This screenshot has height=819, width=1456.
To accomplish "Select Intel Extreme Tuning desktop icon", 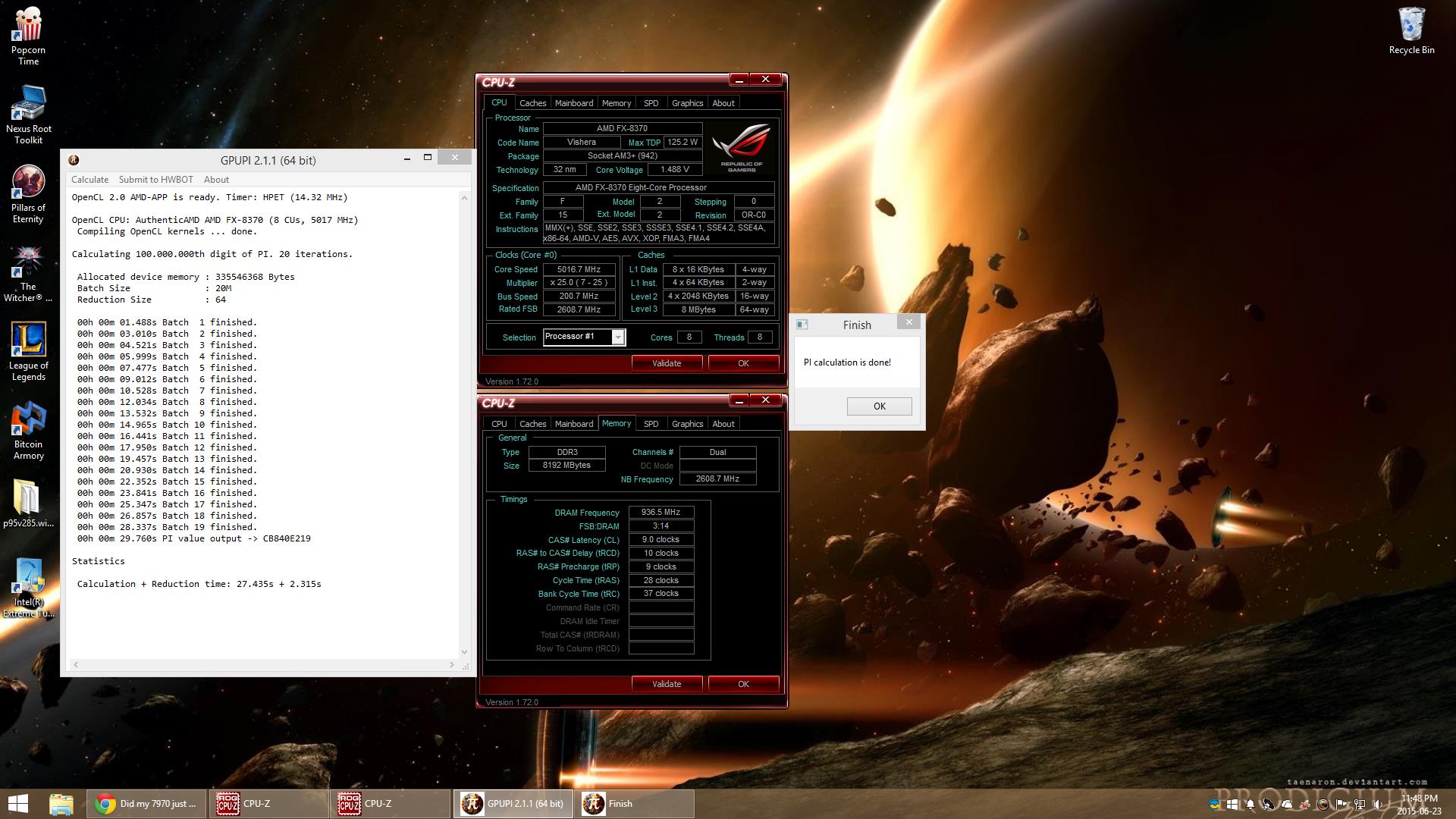I will tap(28, 588).
